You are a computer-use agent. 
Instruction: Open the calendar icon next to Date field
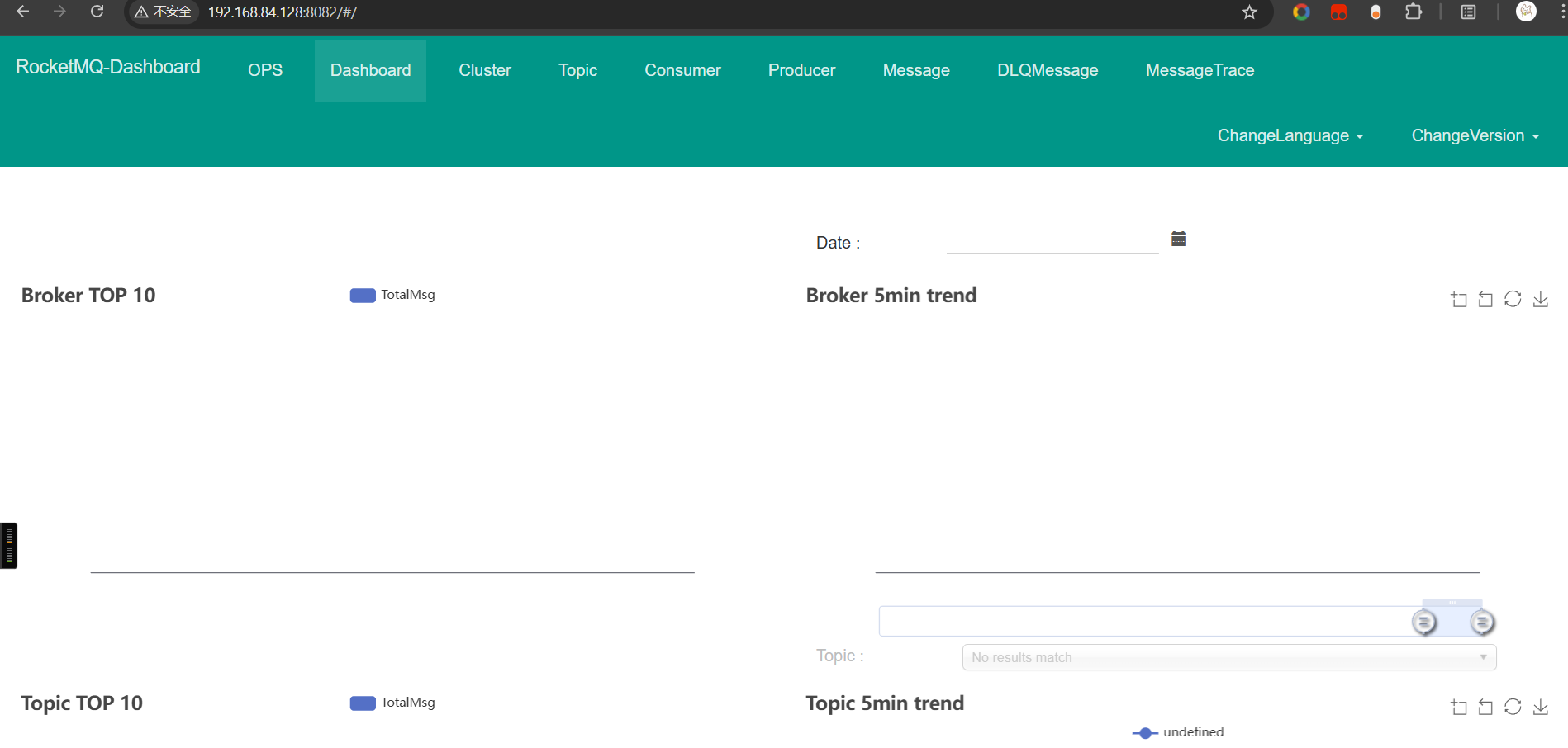pyautogui.click(x=1178, y=238)
